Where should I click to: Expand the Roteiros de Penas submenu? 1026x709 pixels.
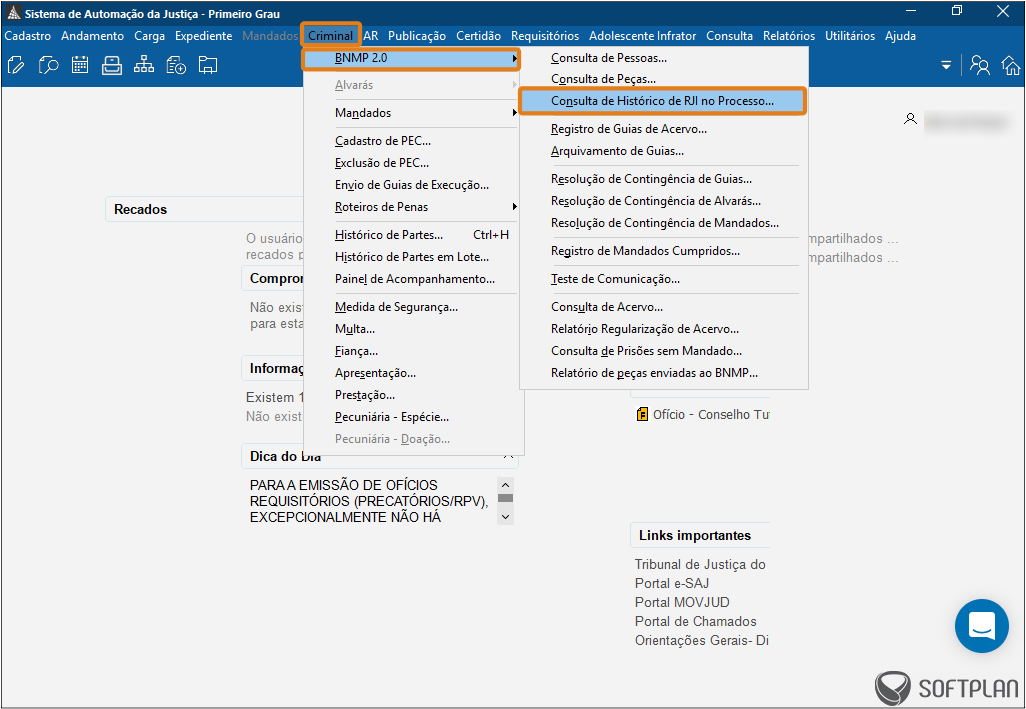pyautogui.click(x=425, y=207)
